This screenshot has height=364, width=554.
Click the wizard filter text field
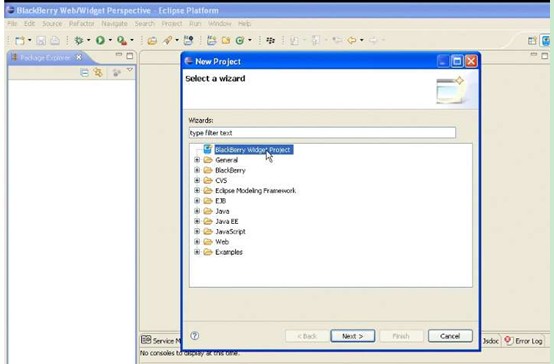point(322,133)
